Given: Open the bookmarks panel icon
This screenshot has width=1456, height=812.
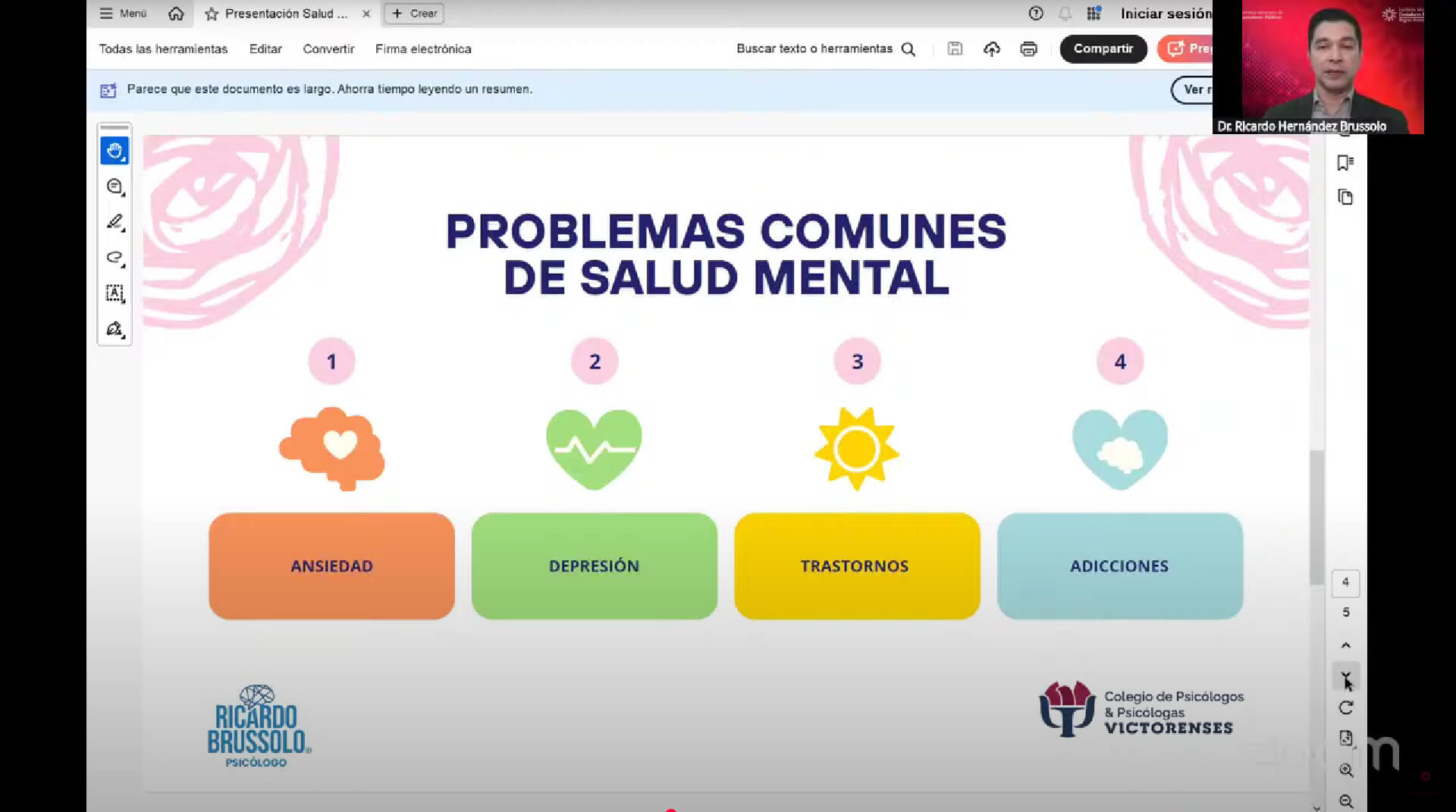Looking at the screenshot, I should click(x=1345, y=163).
